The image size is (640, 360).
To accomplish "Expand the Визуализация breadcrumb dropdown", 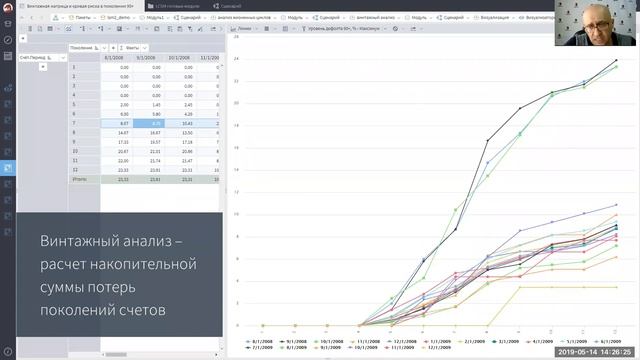I will tap(513, 18).
